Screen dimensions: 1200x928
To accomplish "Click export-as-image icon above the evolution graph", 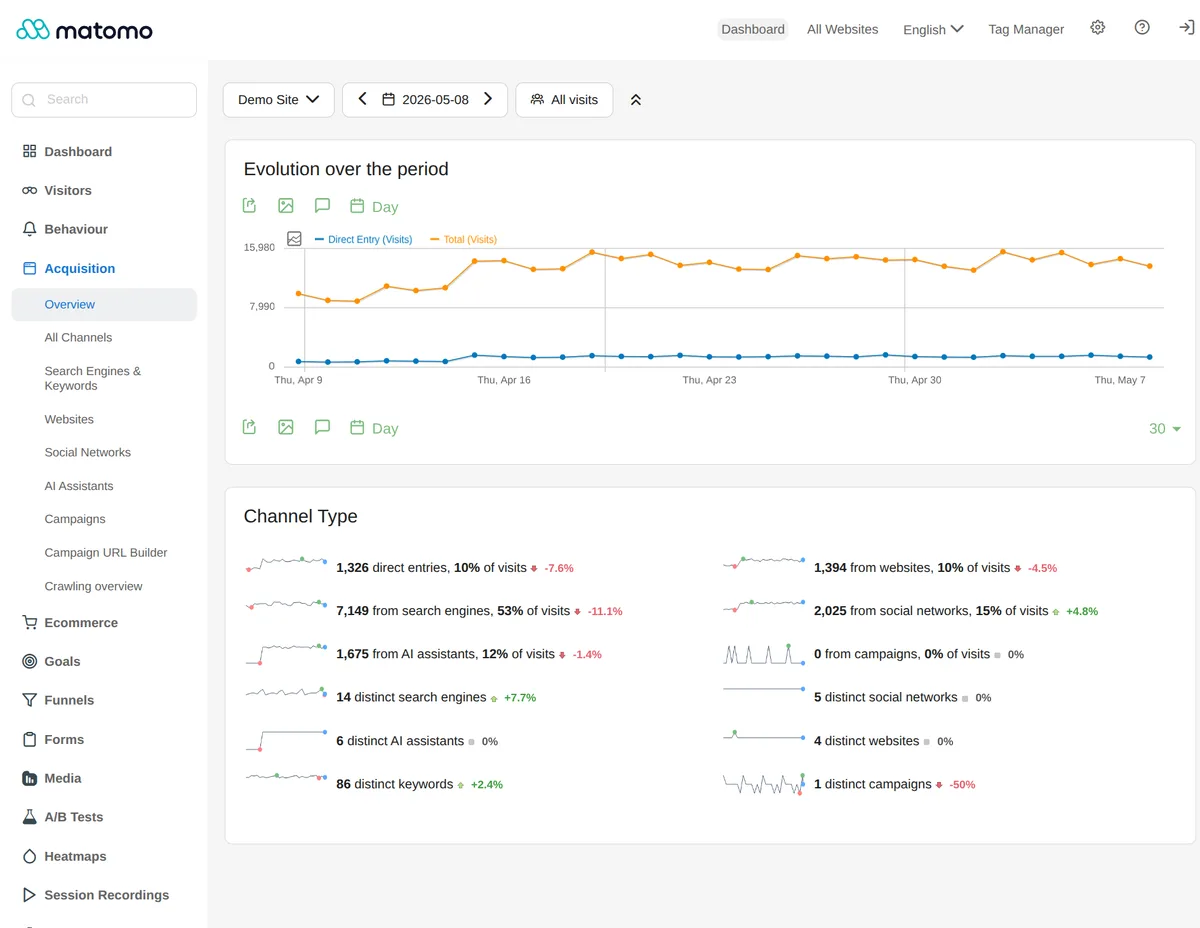I will (x=286, y=206).
